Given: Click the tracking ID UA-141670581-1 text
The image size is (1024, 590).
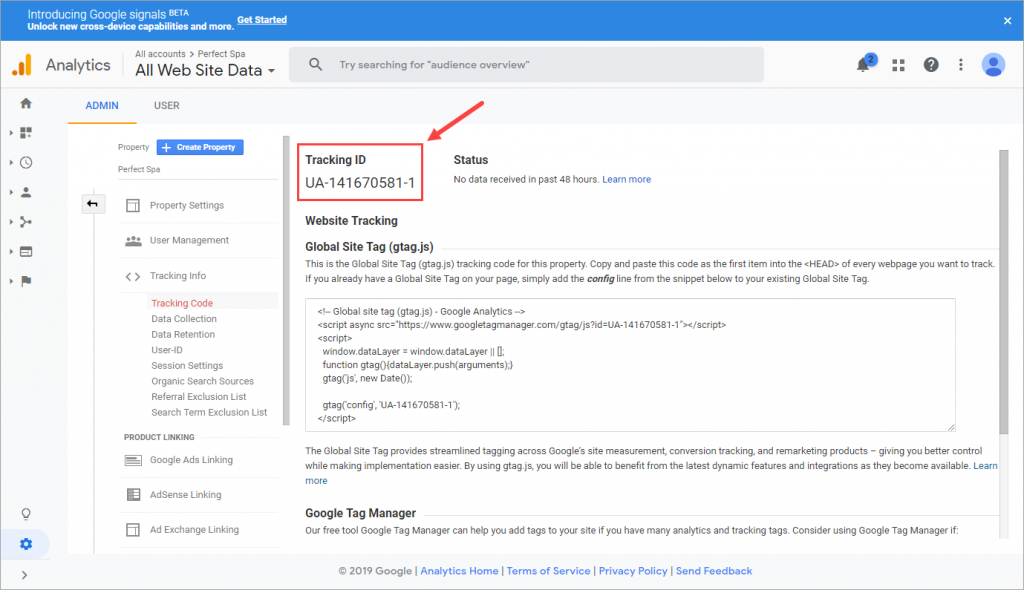Looking at the screenshot, I should coord(360,183).
